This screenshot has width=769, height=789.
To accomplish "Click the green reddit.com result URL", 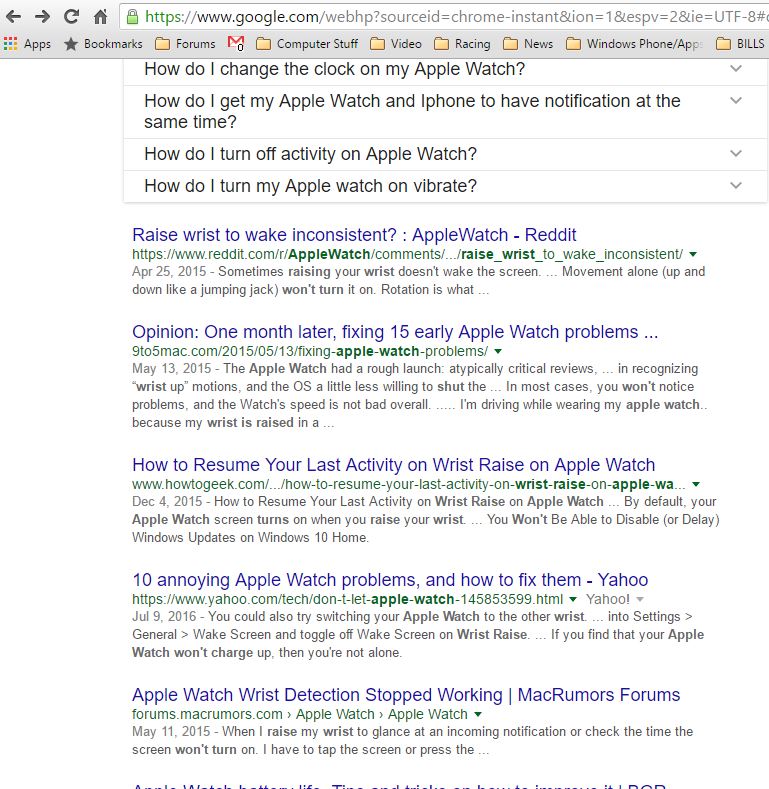I will pos(408,255).
